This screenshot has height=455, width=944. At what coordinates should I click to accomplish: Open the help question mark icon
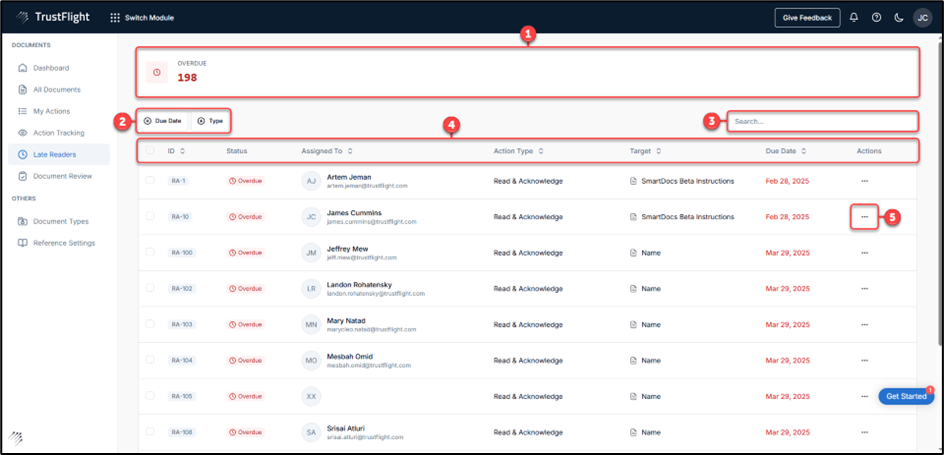[876, 17]
